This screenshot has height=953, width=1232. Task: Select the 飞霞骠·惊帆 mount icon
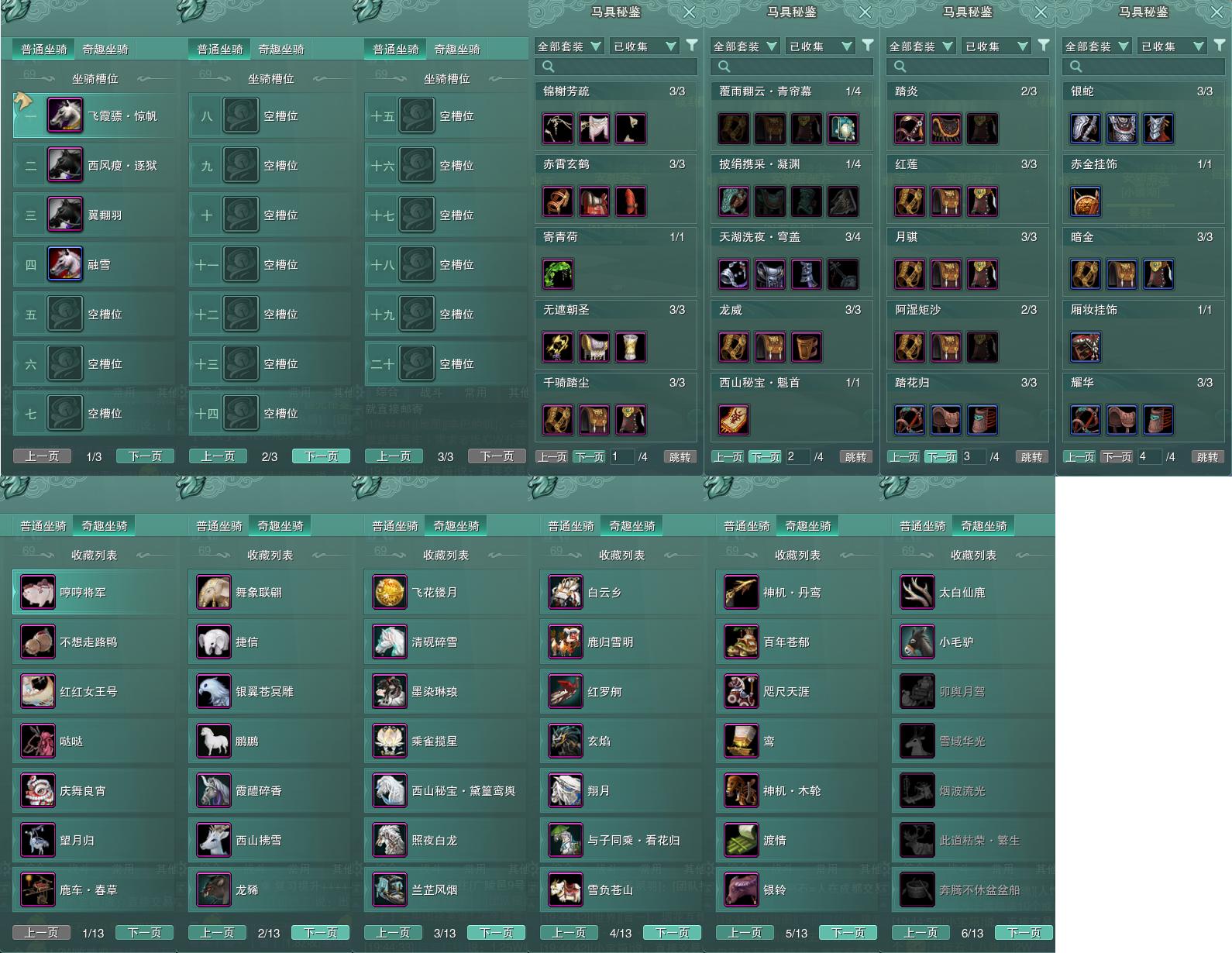coord(65,115)
